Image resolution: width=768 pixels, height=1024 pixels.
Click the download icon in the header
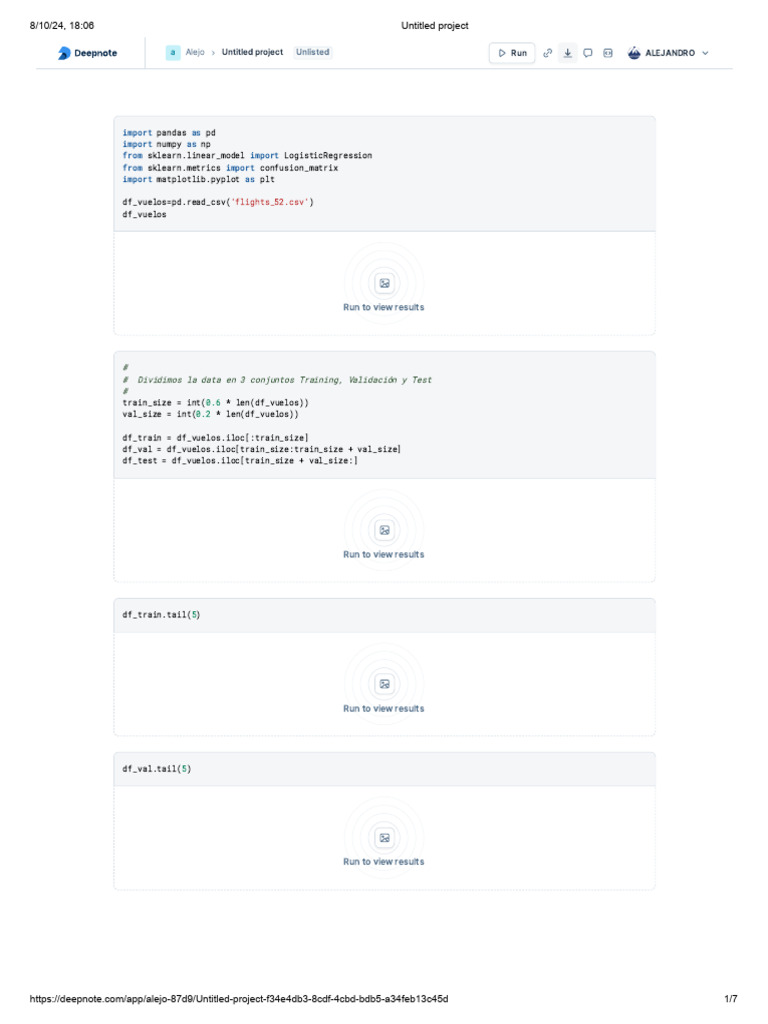(568, 53)
